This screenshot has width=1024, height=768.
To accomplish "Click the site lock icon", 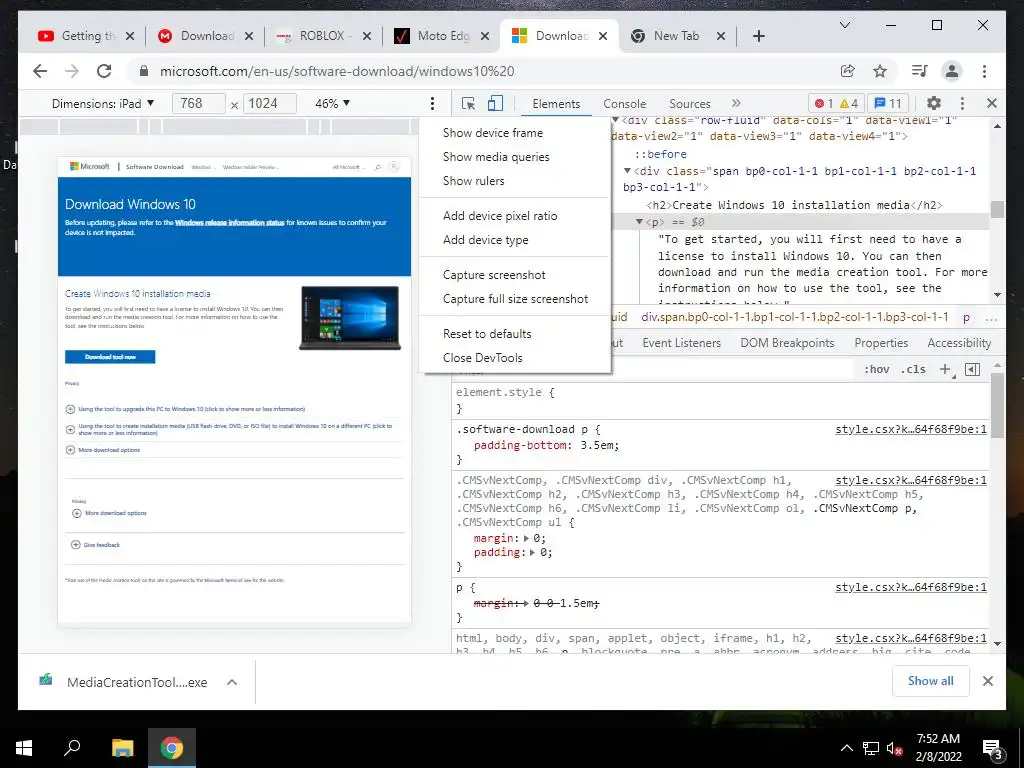I will tap(144, 71).
